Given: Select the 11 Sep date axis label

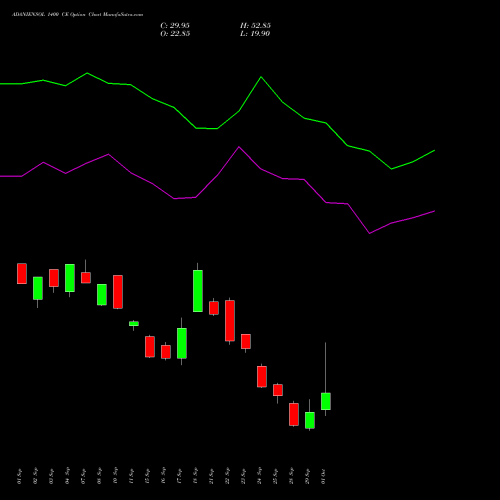Looking at the screenshot, I should click(132, 476).
